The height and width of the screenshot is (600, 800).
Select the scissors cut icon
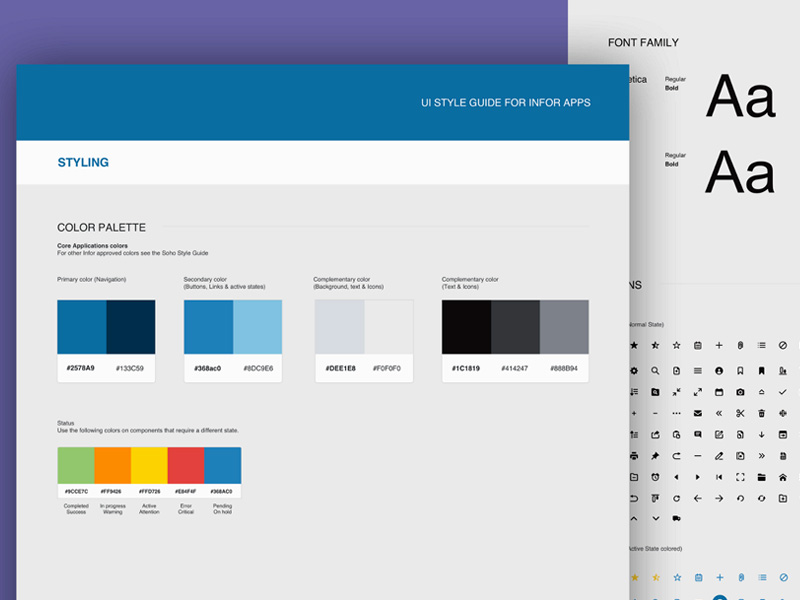click(x=740, y=413)
